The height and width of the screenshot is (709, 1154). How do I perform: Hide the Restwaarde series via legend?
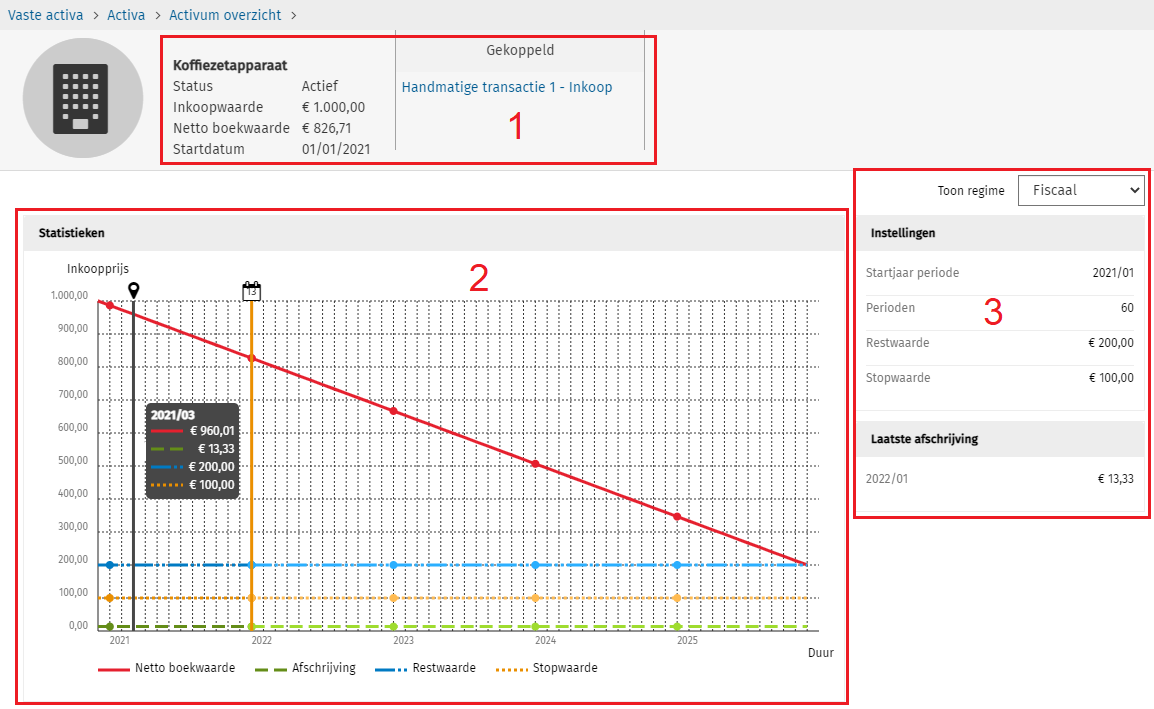tap(425, 668)
